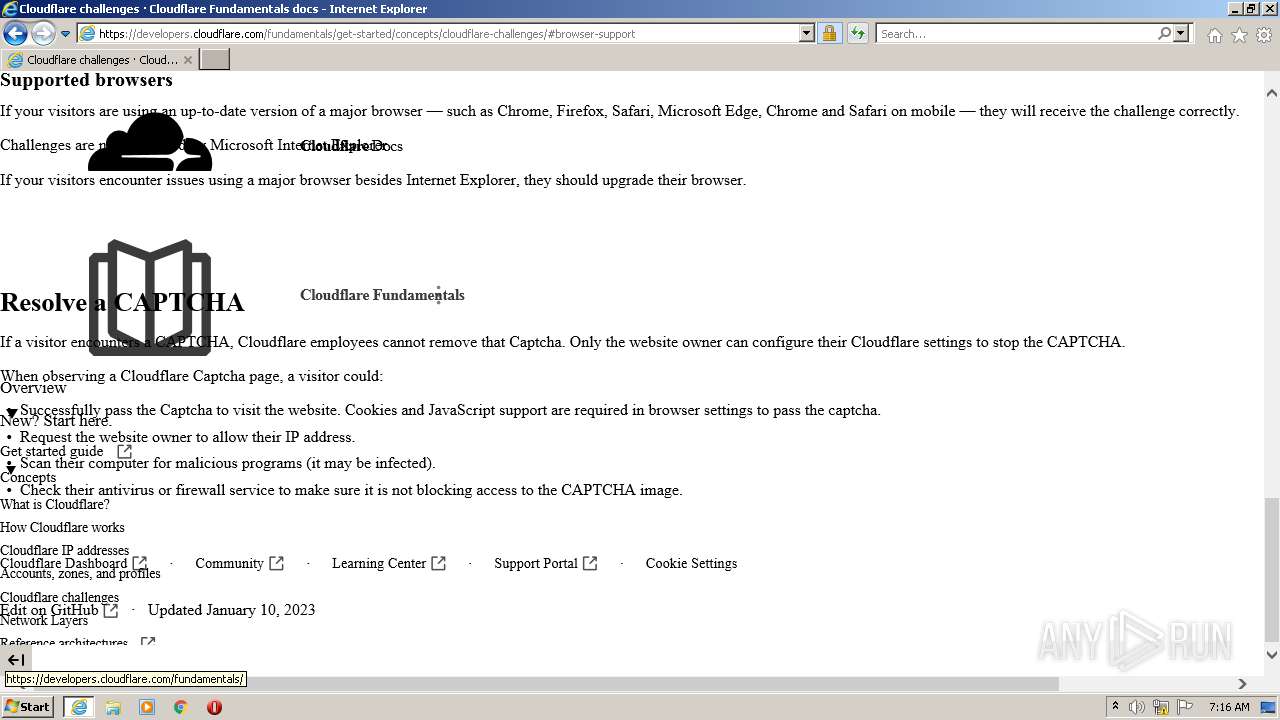
Task: Collapse the Concepts section triangle
Action: click(x=11, y=469)
